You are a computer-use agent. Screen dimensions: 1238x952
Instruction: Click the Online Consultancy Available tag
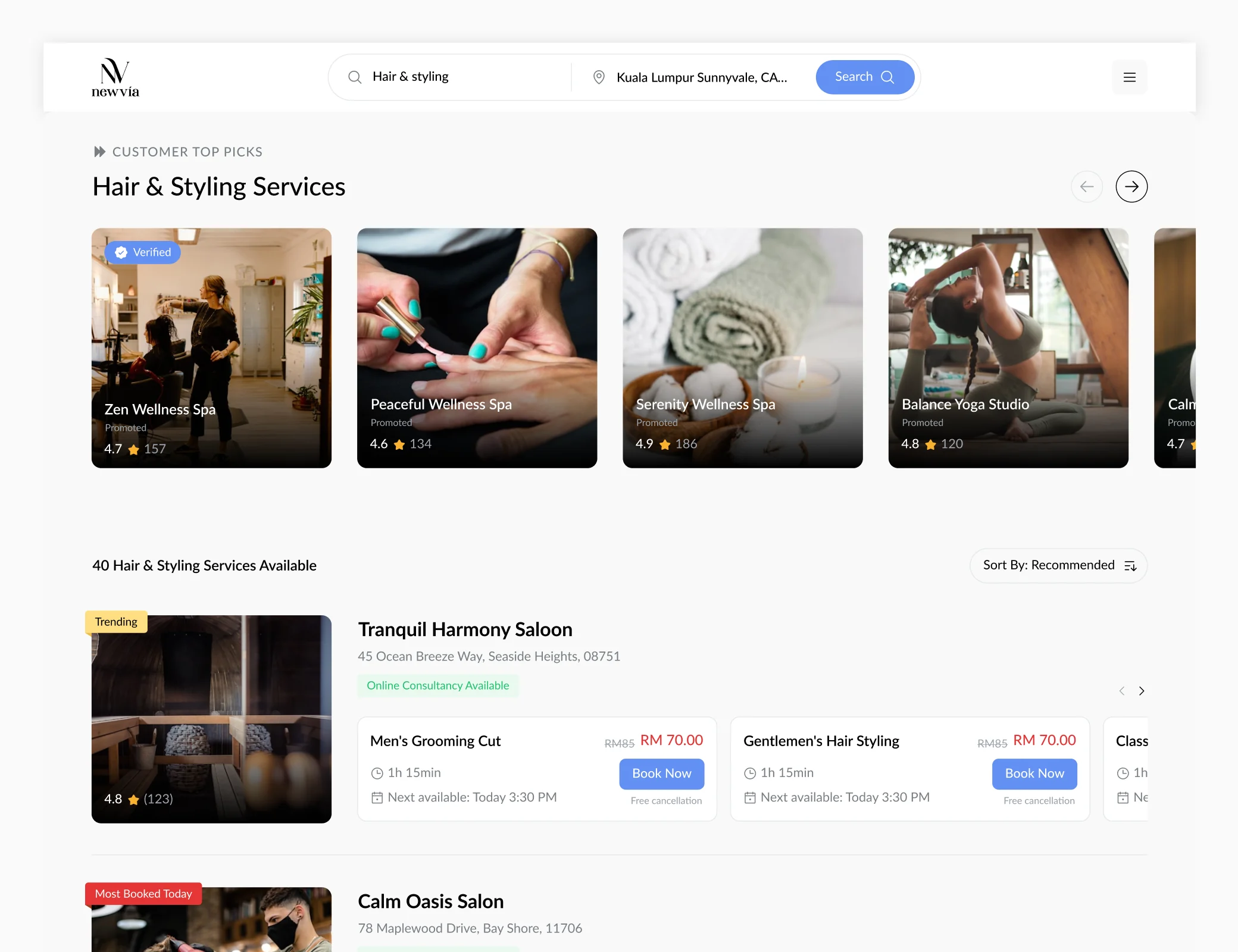click(438, 685)
